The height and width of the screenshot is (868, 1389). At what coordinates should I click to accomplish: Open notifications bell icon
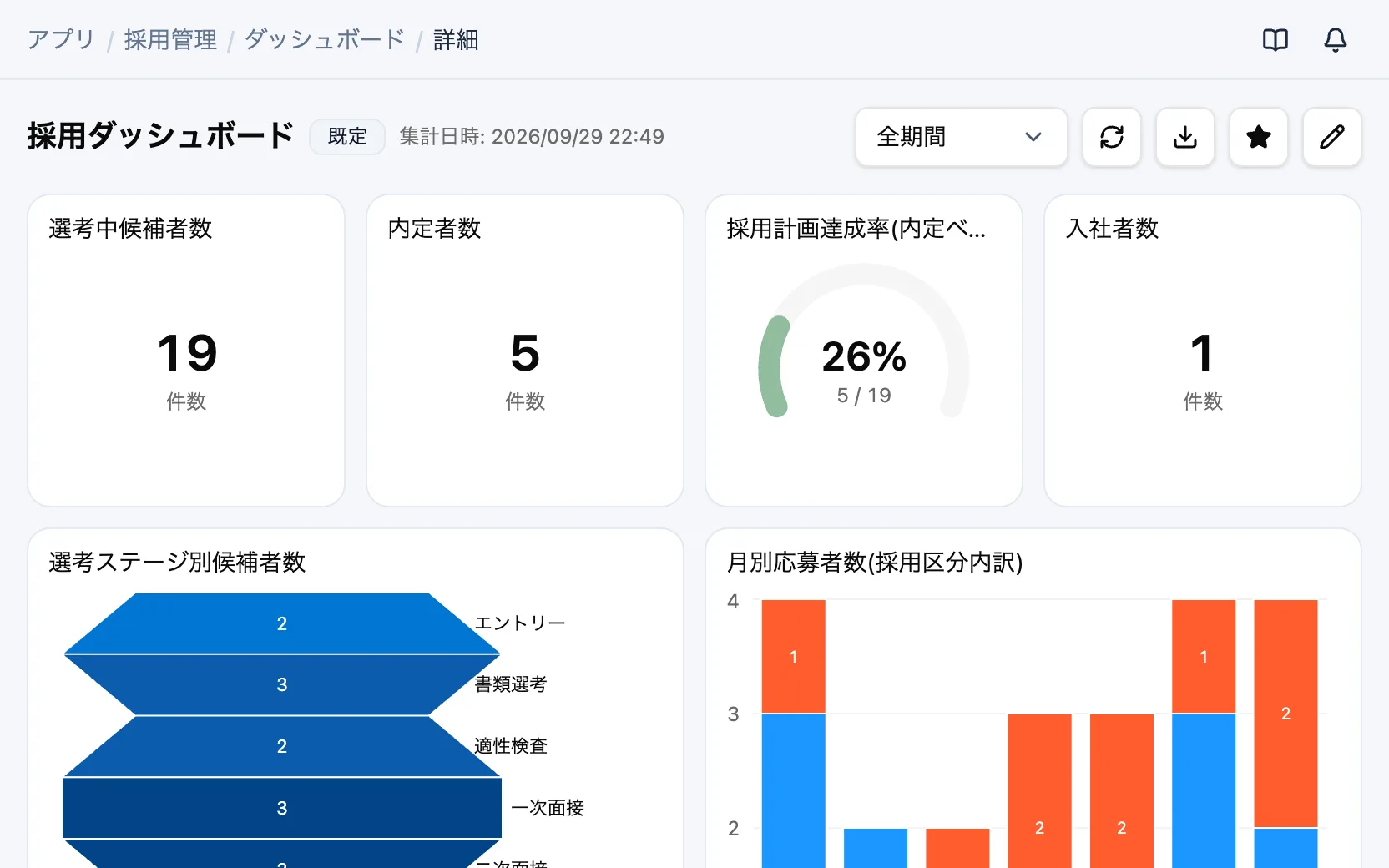(1336, 40)
